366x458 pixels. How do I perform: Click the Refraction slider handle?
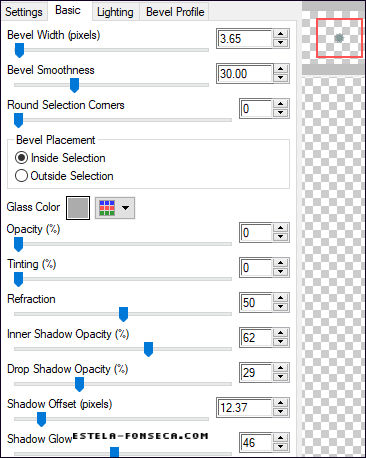[x=123, y=314]
